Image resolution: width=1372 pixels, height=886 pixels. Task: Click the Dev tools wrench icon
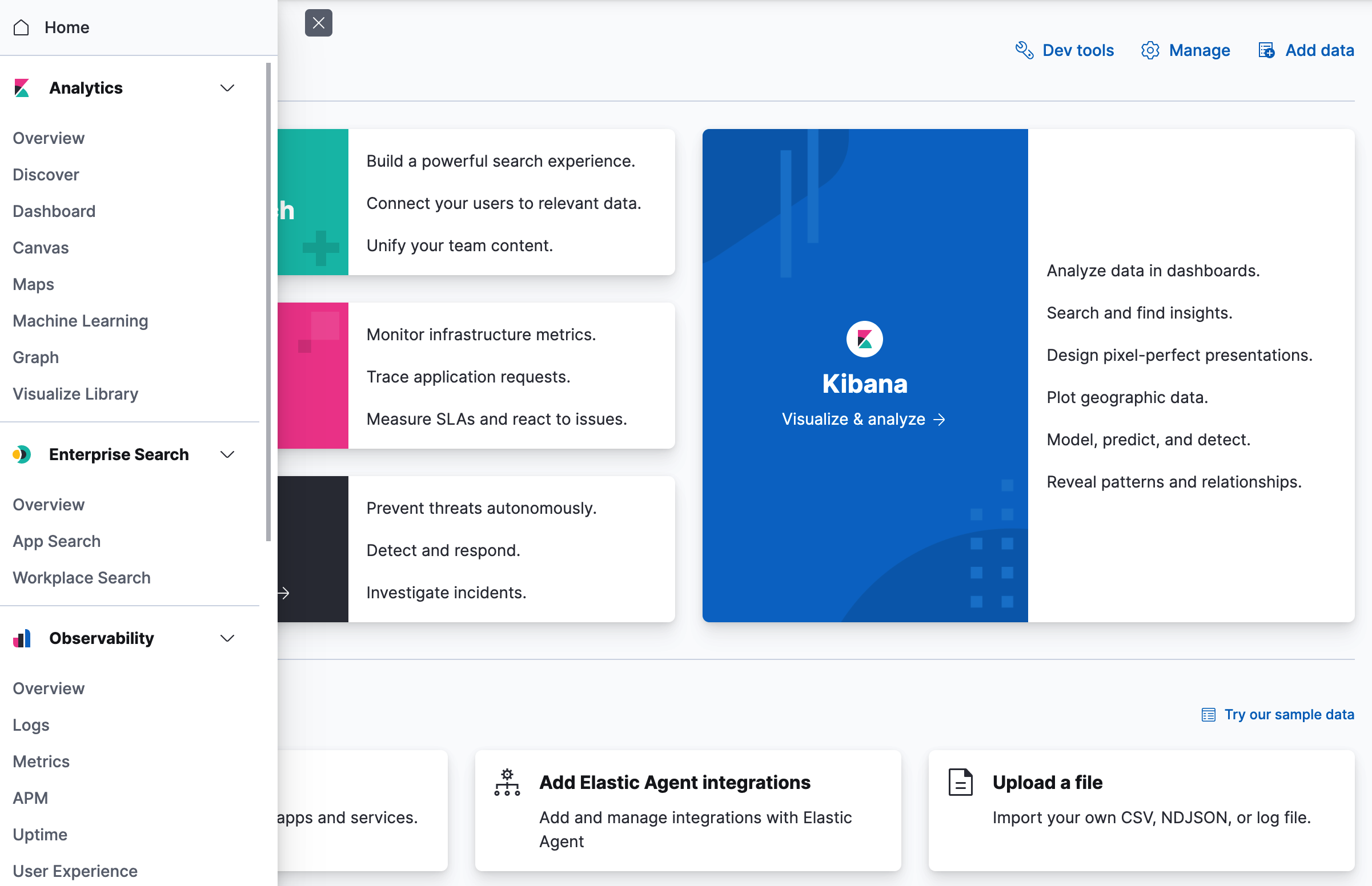pyautogui.click(x=1024, y=50)
